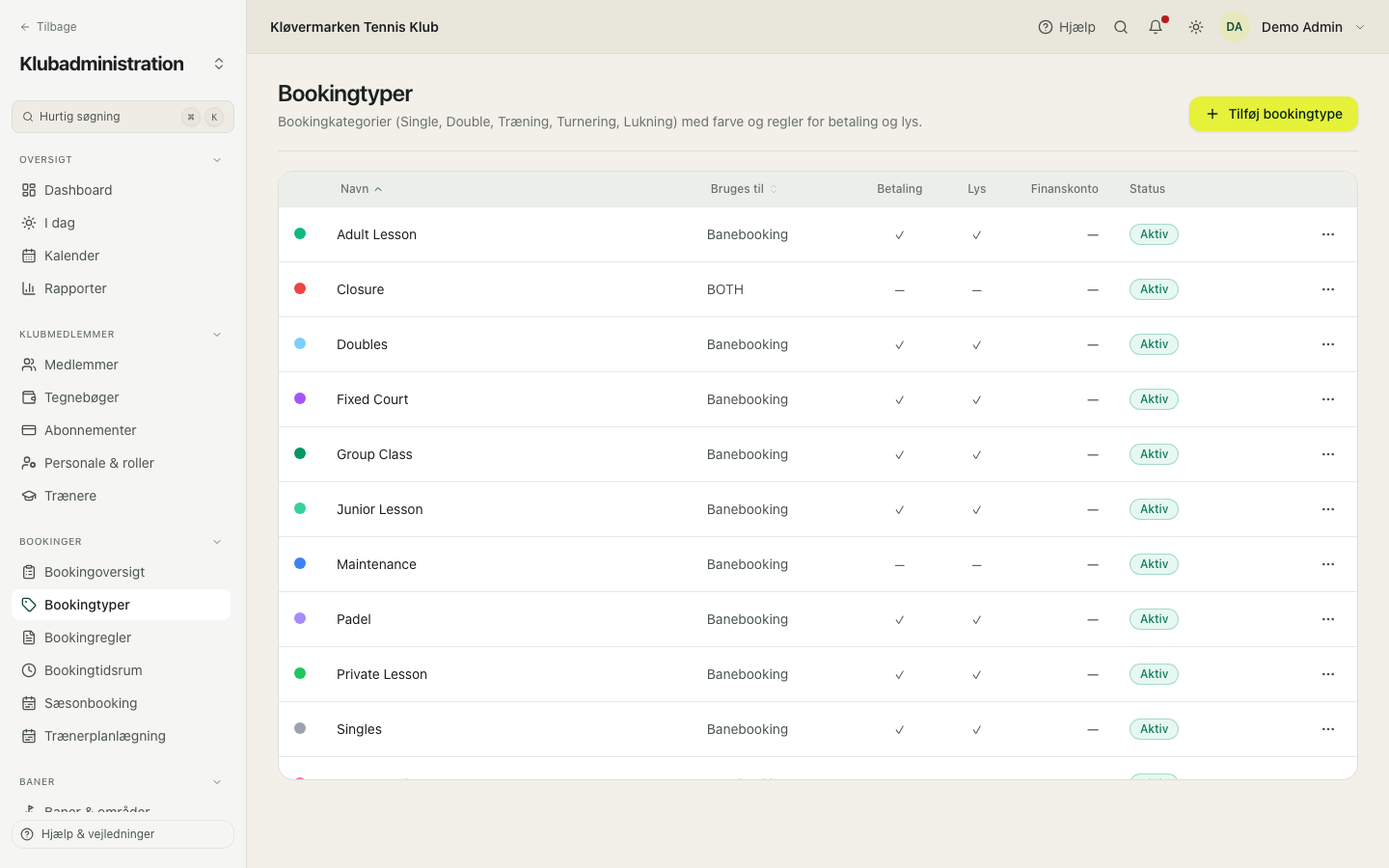Click the Hurtig søgning search field
The image size is (1389, 868).
point(123,117)
